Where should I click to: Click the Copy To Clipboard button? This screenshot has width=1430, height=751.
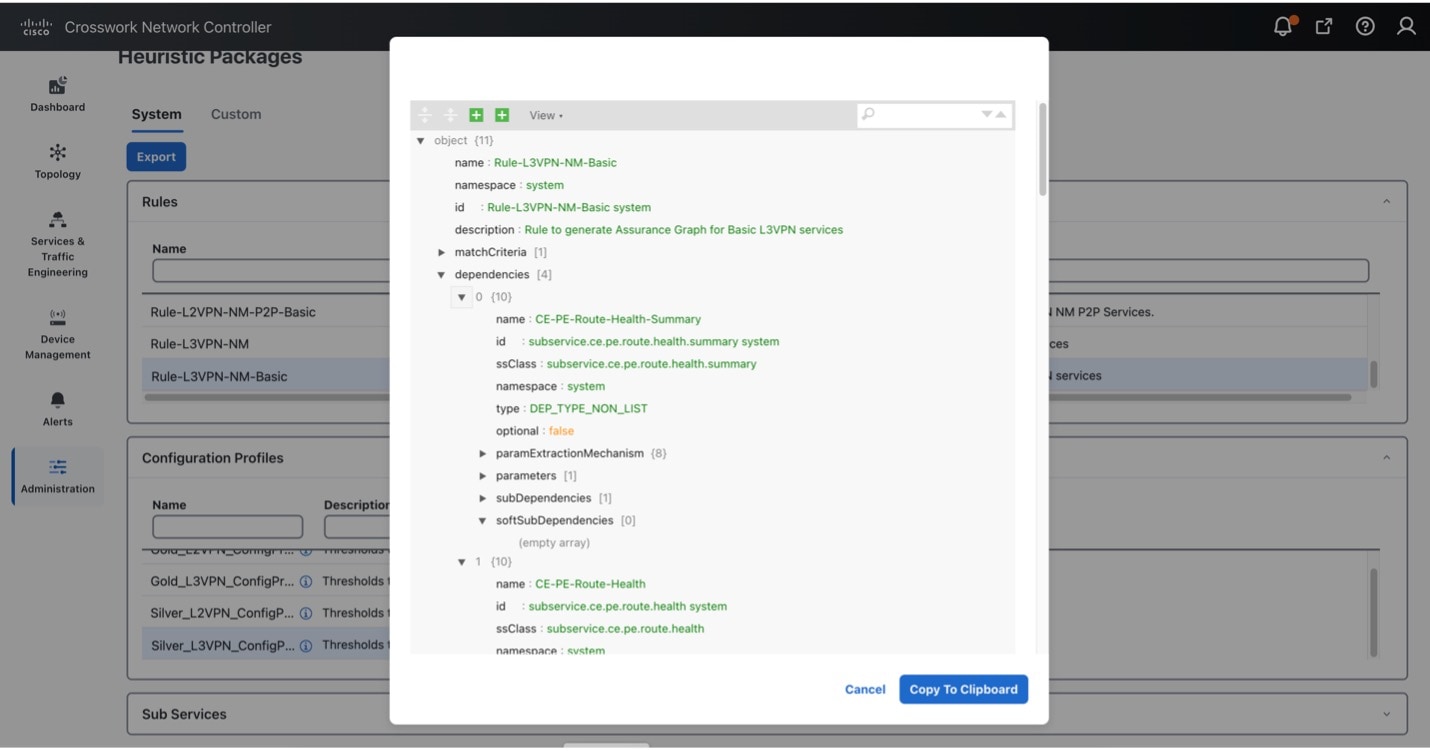click(x=962, y=689)
